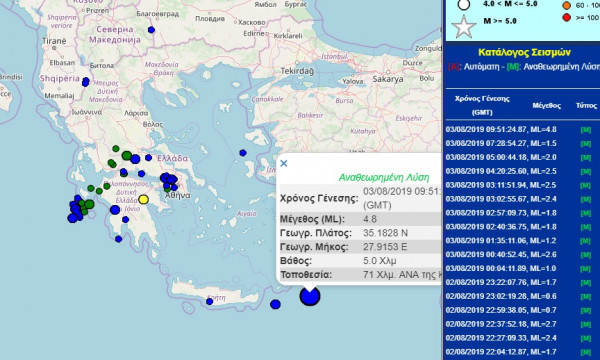Screen dimensions: 600x360
Task: Click the blue marker south of Crete
Action: pos(275,305)
